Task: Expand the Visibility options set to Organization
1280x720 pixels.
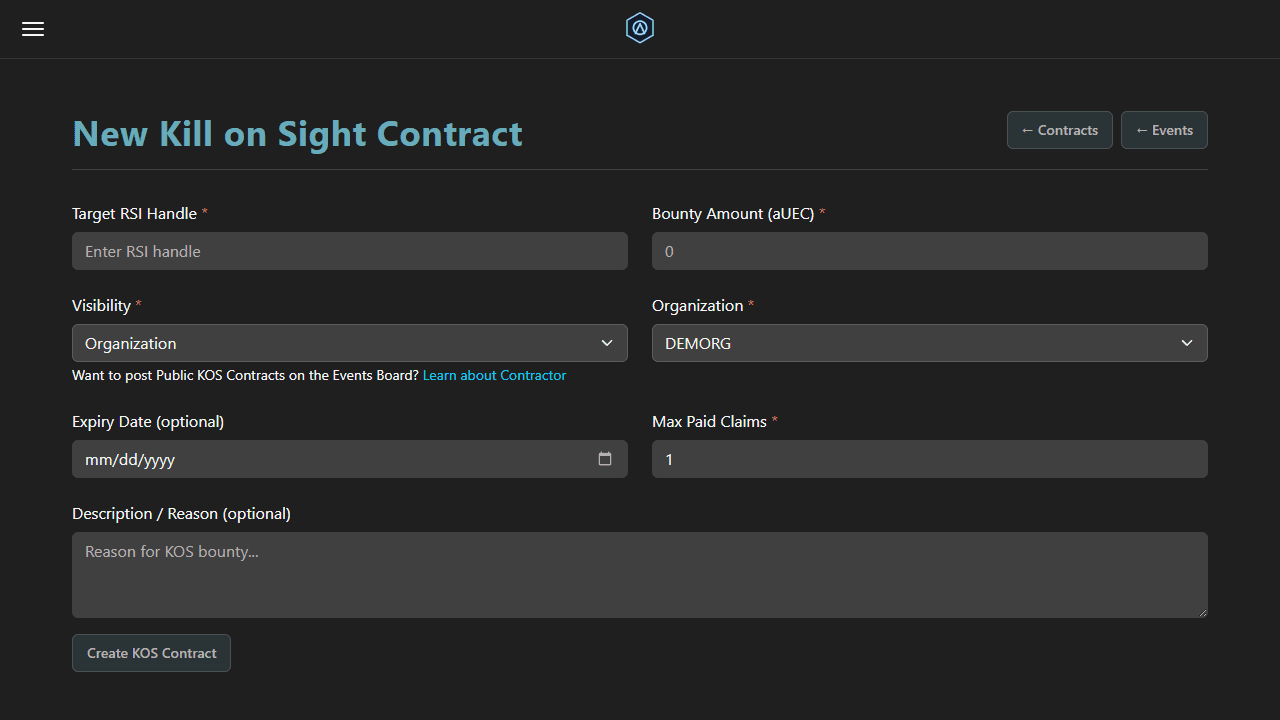Action: click(x=349, y=343)
